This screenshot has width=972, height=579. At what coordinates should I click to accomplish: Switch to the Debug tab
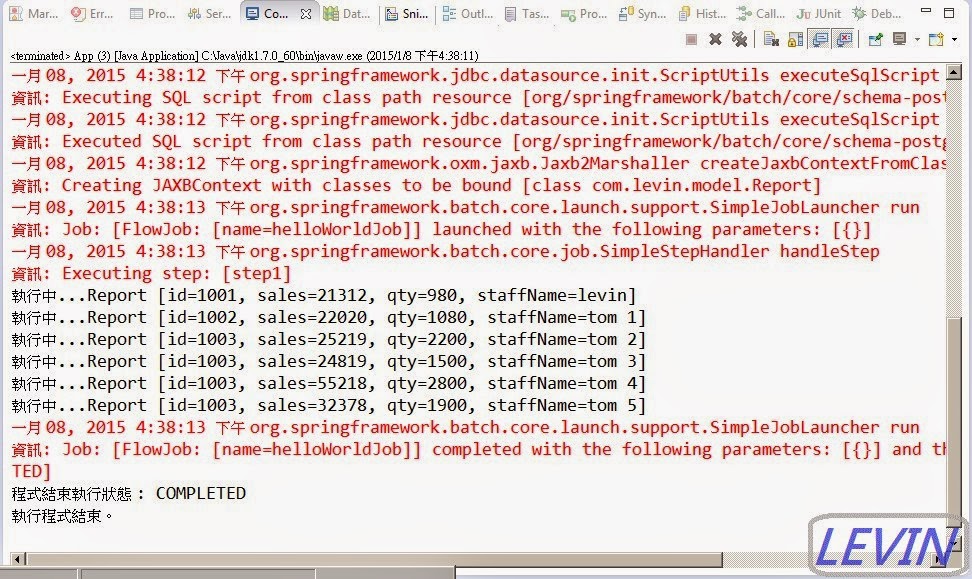click(x=887, y=11)
